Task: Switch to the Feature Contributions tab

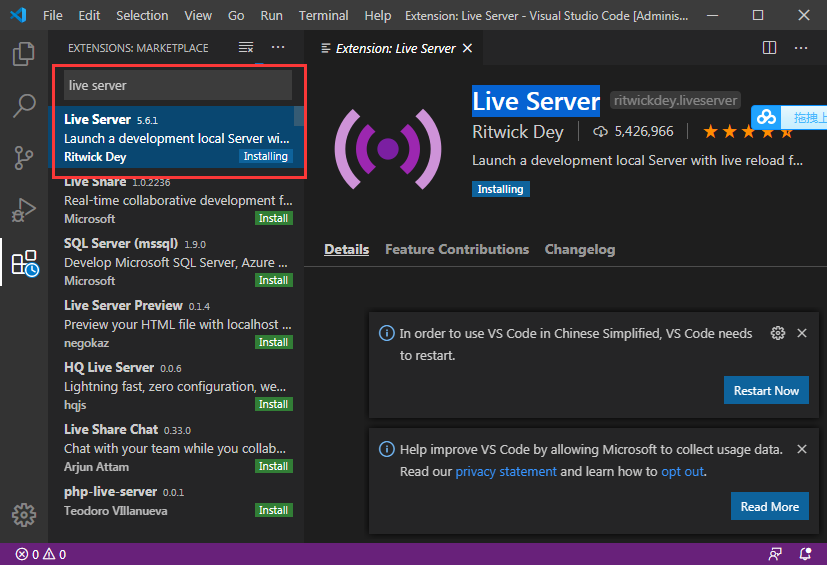Action: (x=457, y=249)
